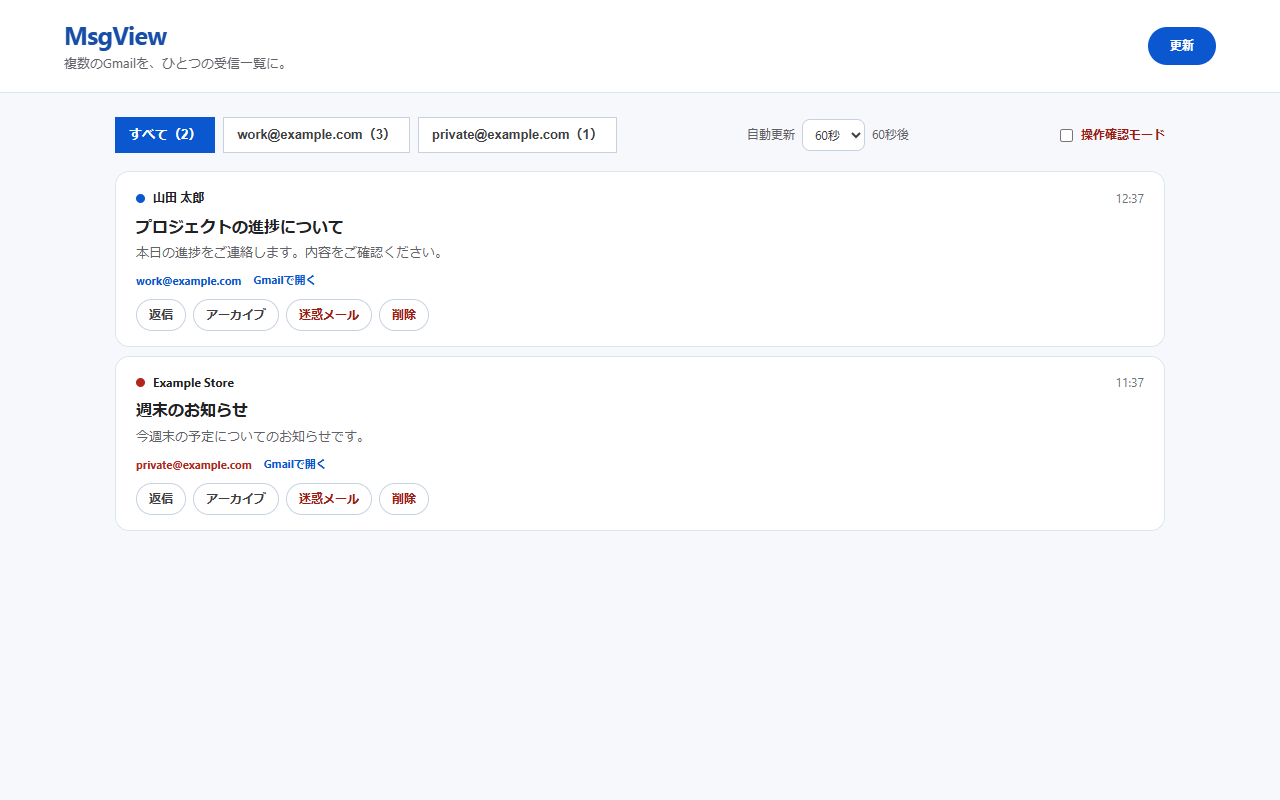
Task: Click sender name 山田 太郎
Action: coord(178,198)
